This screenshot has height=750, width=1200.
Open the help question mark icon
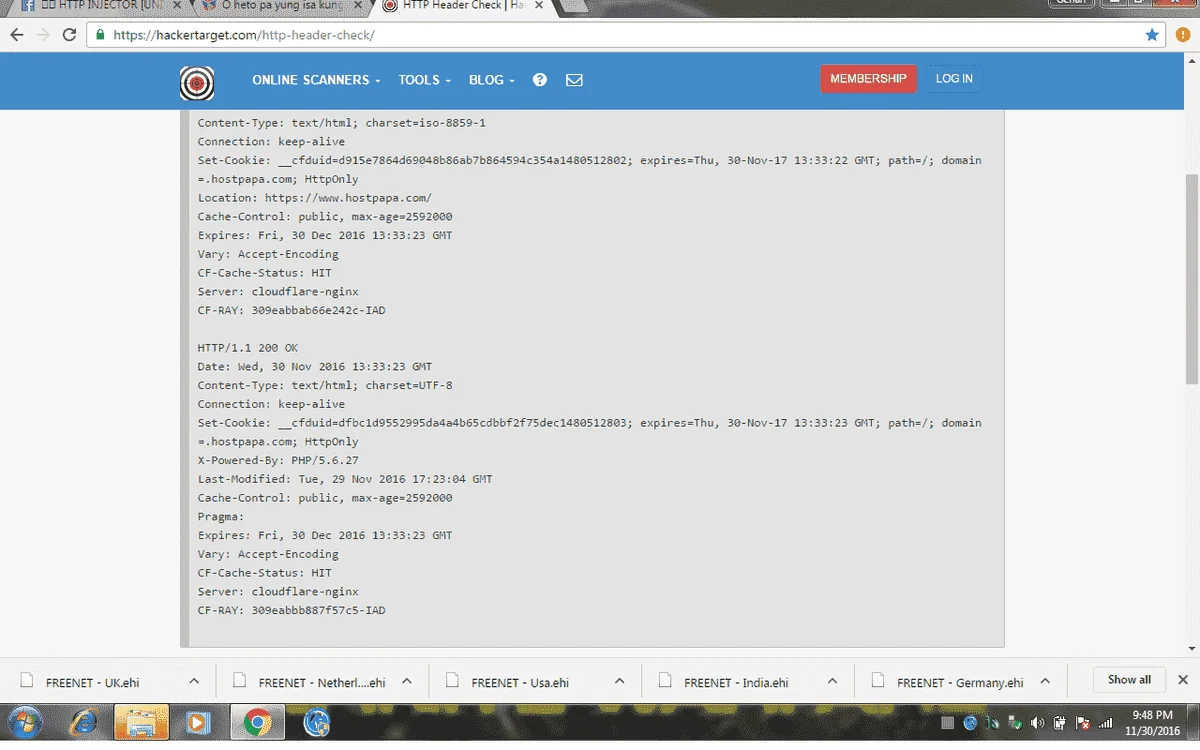(540, 80)
